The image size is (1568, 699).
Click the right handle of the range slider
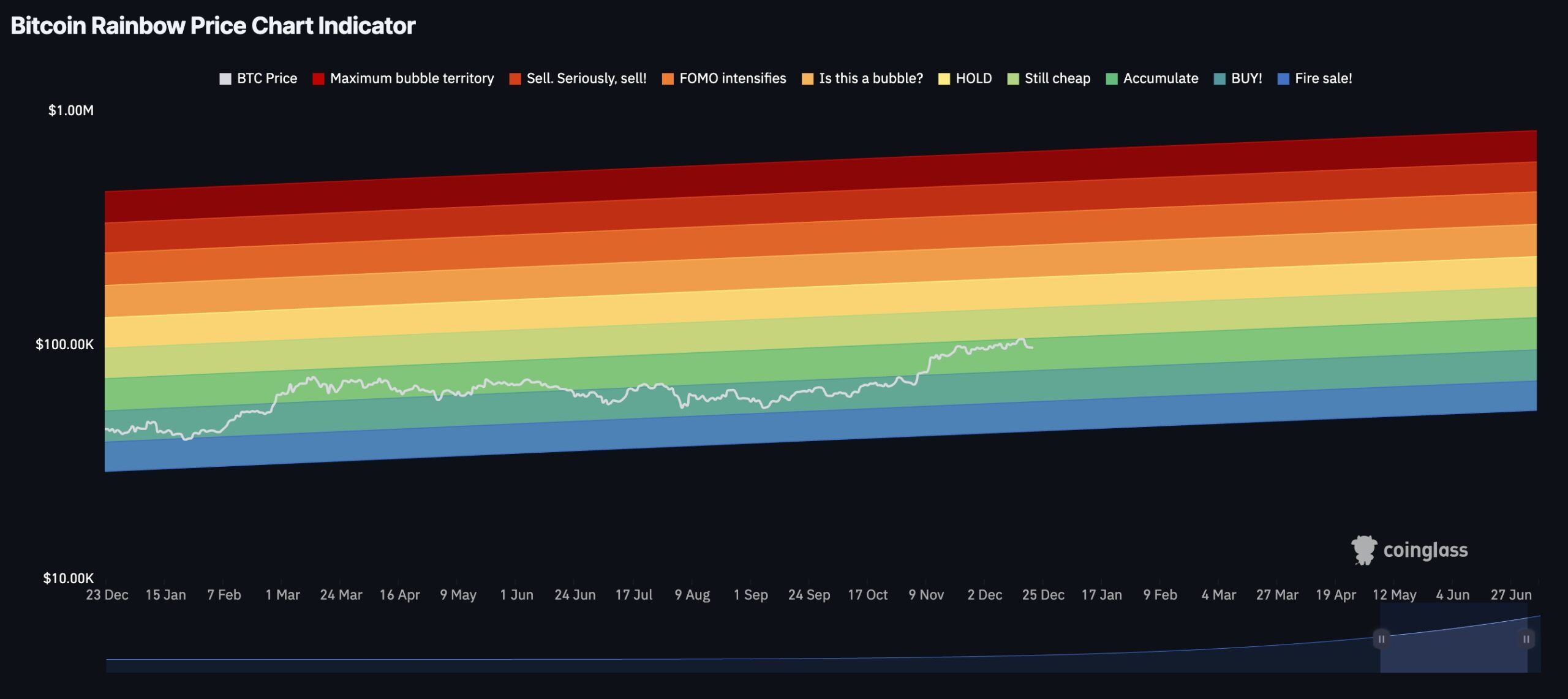[x=1526, y=639]
